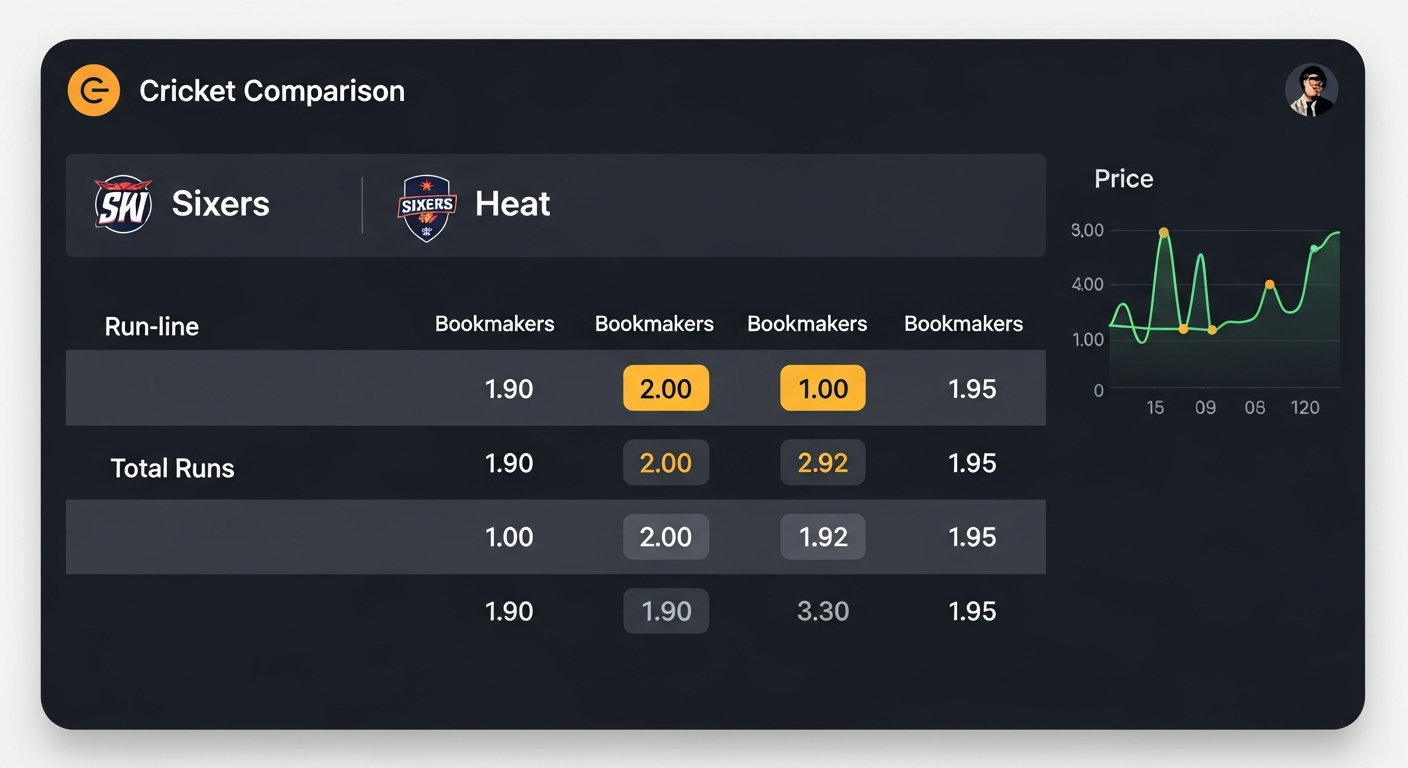Click the orange app logo icon
The height and width of the screenshot is (768, 1408).
click(x=94, y=91)
